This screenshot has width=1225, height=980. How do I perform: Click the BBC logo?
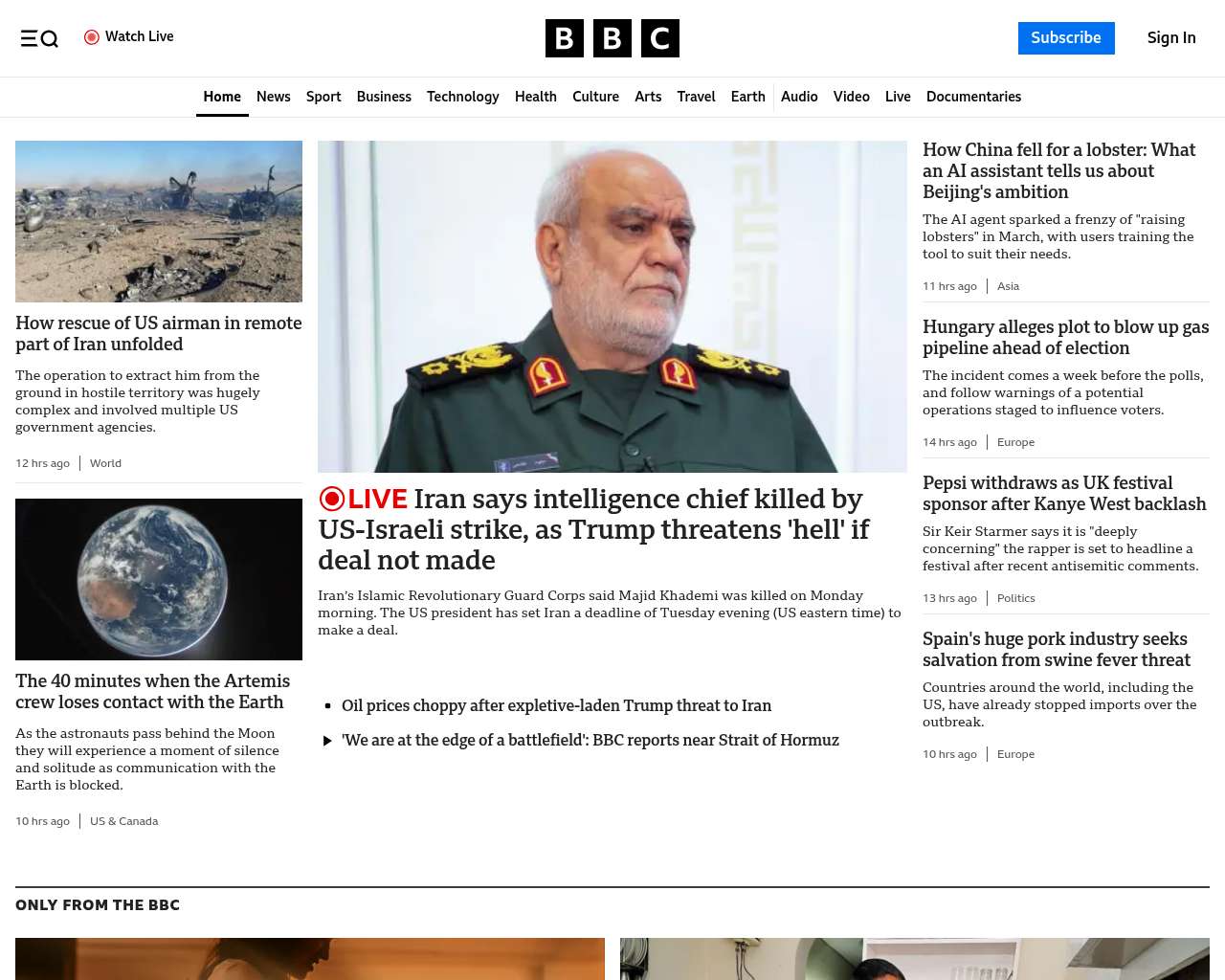612,38
